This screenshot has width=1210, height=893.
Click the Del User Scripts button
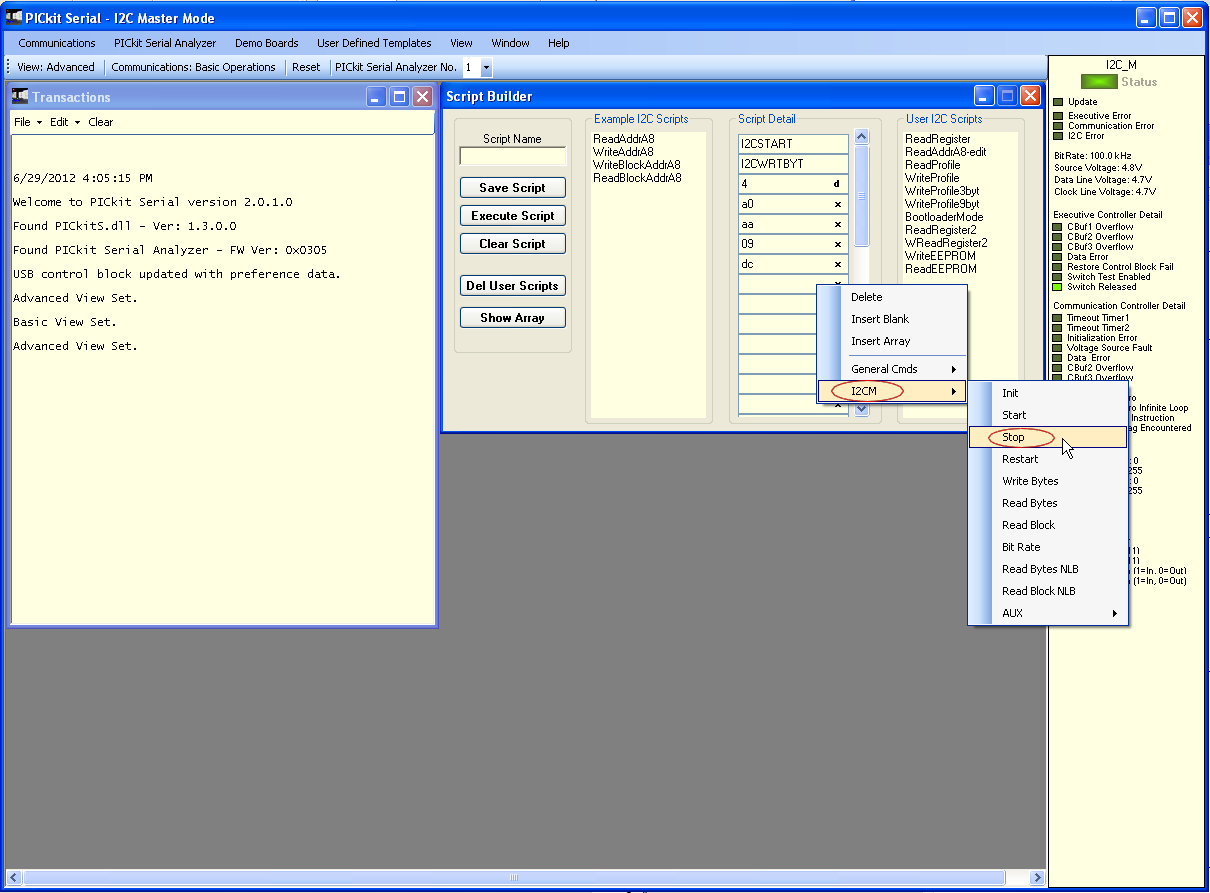coord(513,285)
